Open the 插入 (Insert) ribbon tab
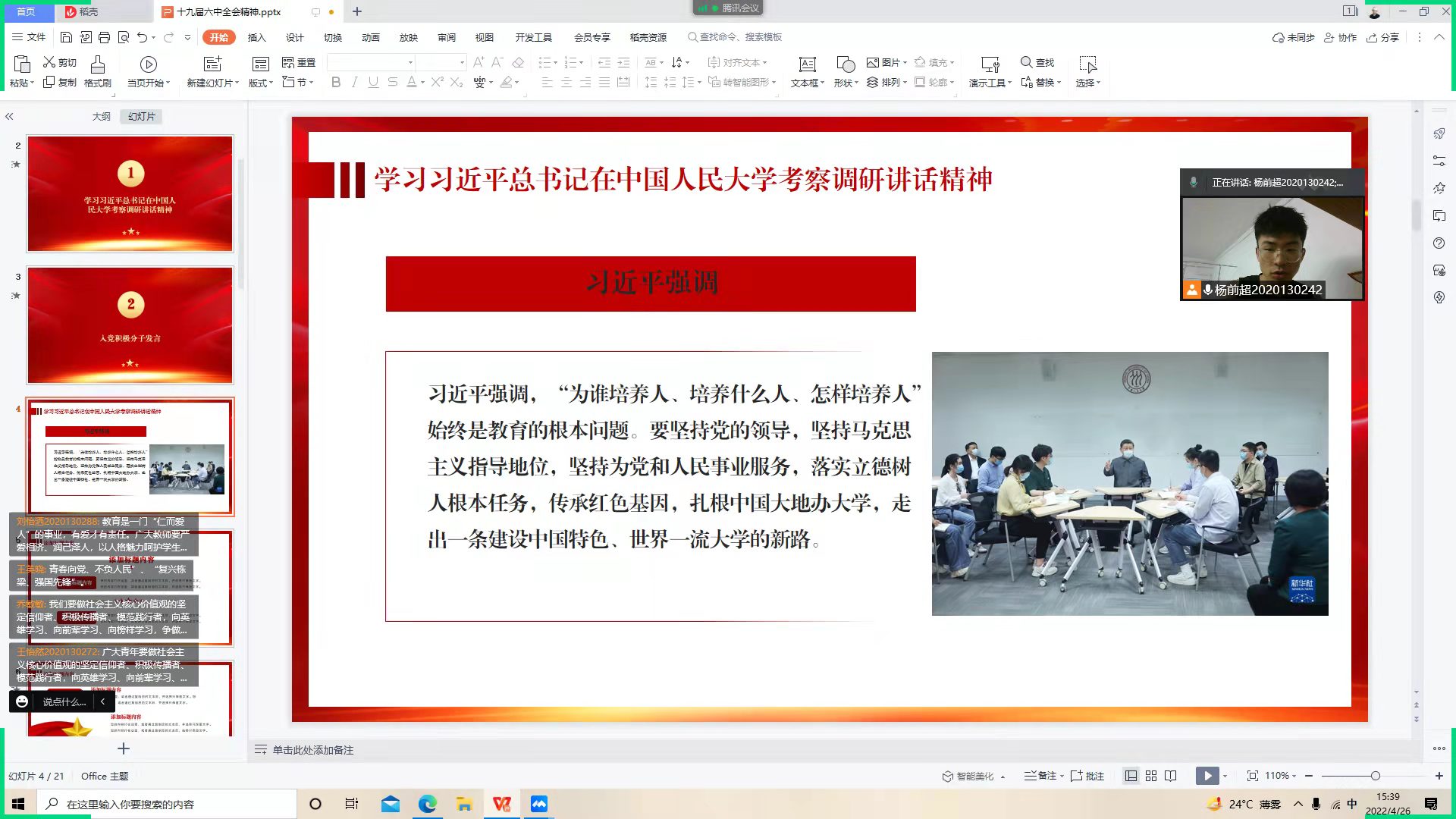The image size is (1456, 819). click(256, 37)
